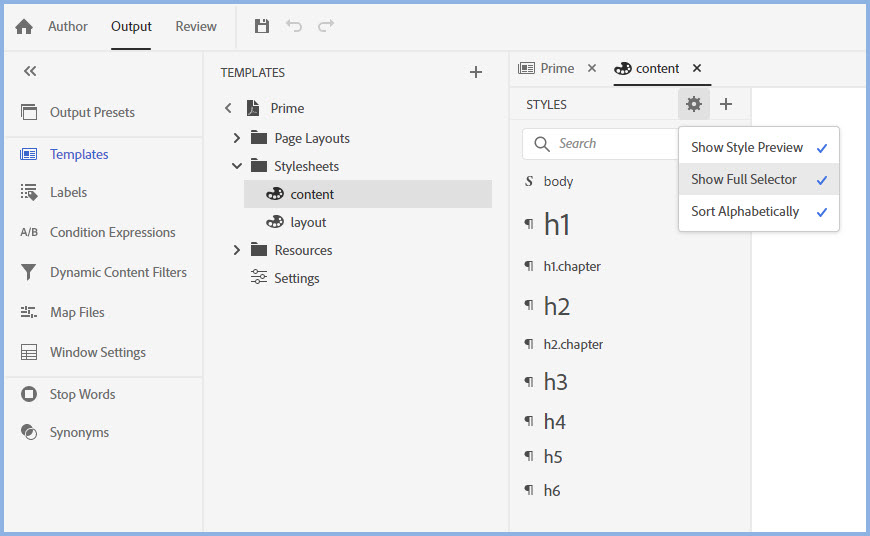This screenshot has height=536, width=870.
Task: Switch to the Author tab
Action: point(68,27)
